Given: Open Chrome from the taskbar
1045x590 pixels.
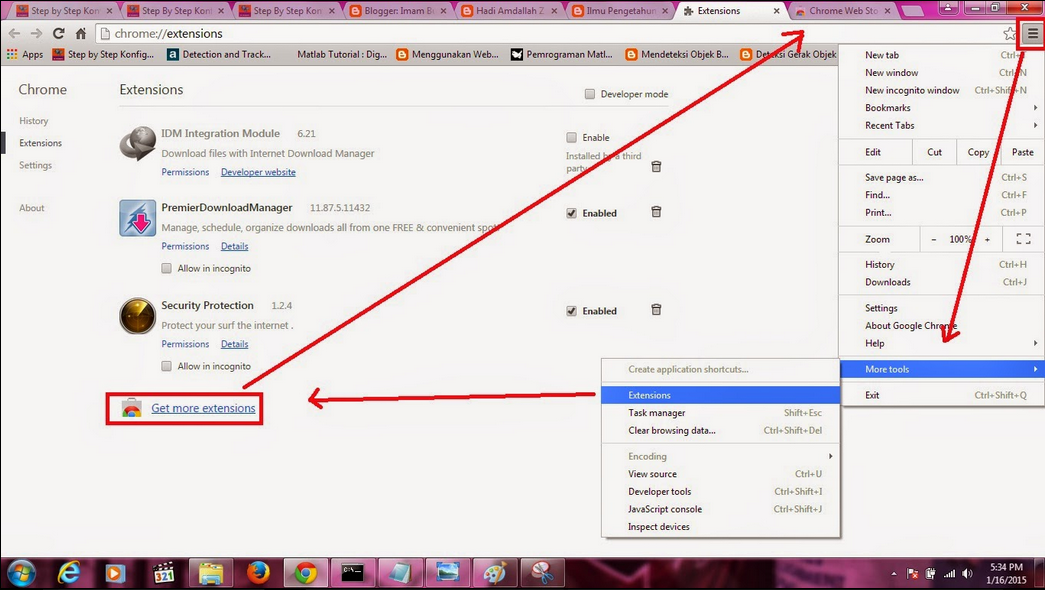Looking at the screenshot, I should (x=306, y=573).
